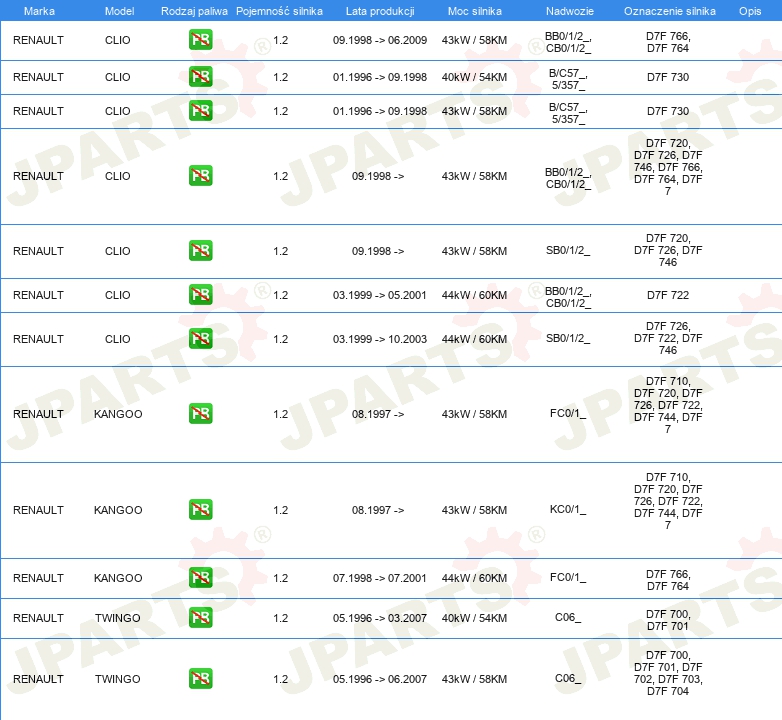The image size is (782, 720).
Task: Click the Model column header
Action: pyautogui.click(x=118, y=10)
